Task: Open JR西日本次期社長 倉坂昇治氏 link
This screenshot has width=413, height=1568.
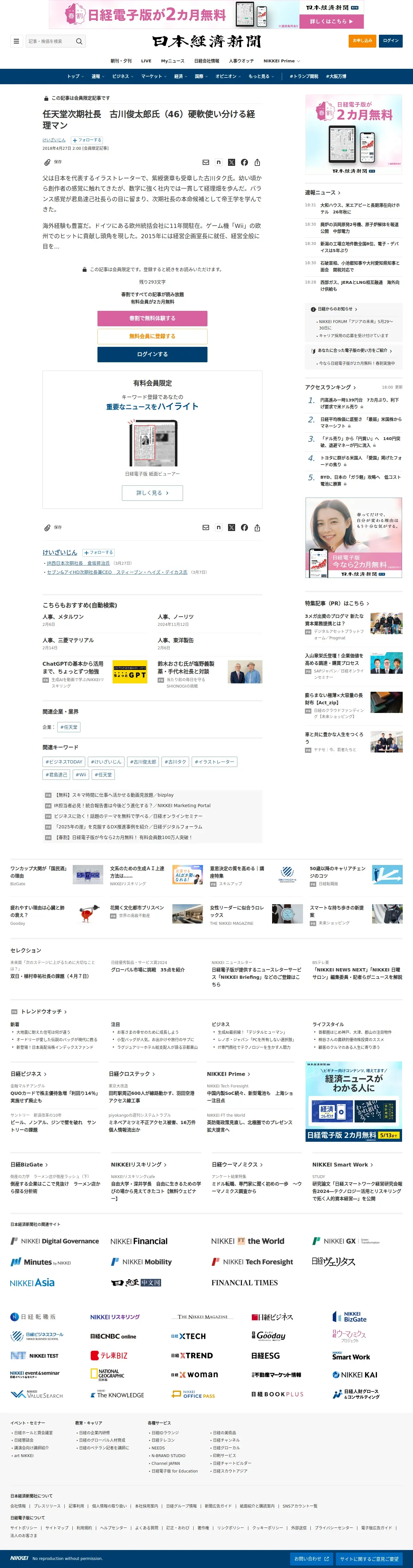Action: tap(78, 564)
